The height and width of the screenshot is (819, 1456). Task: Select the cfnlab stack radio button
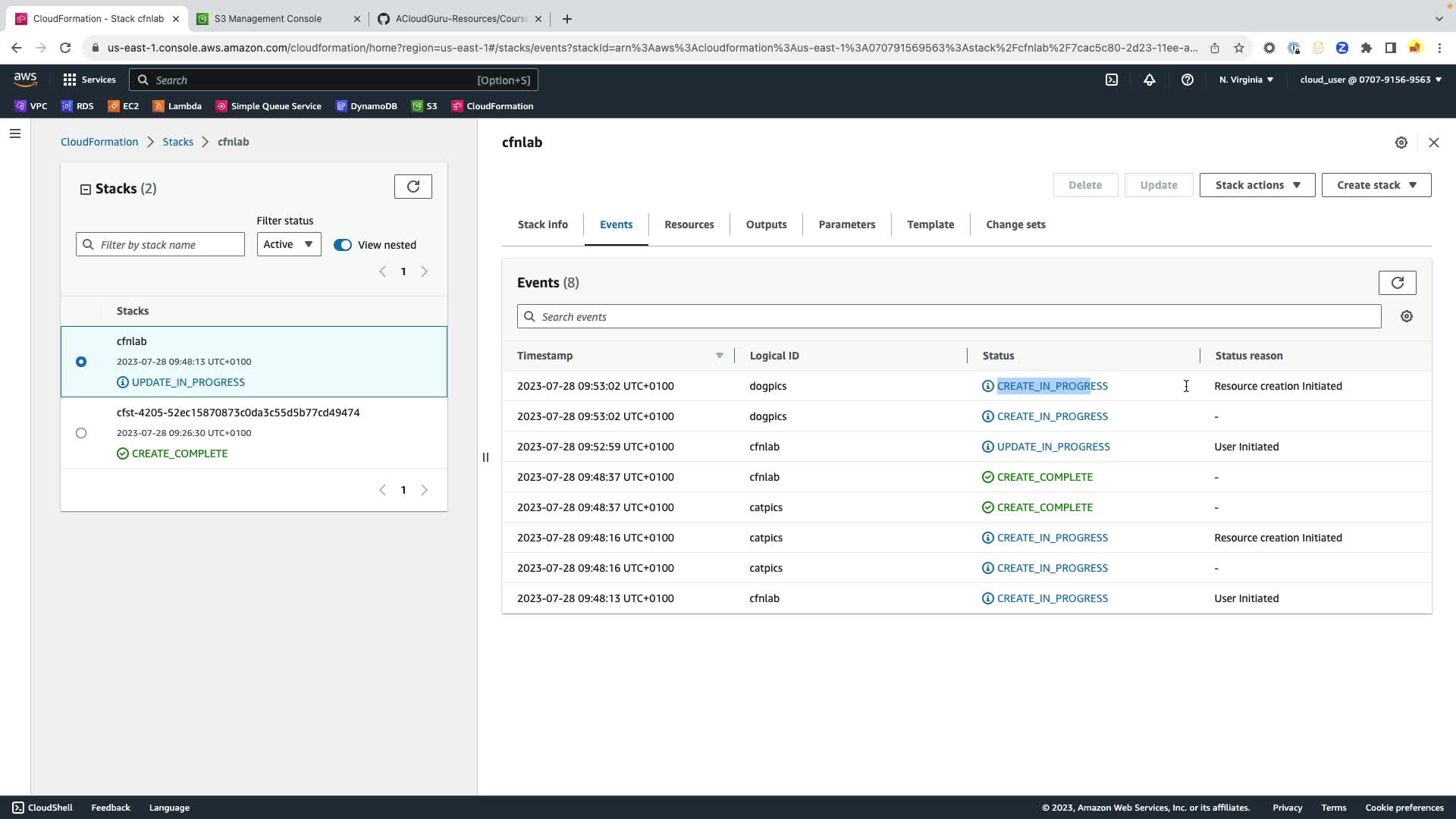coord(81,362)
